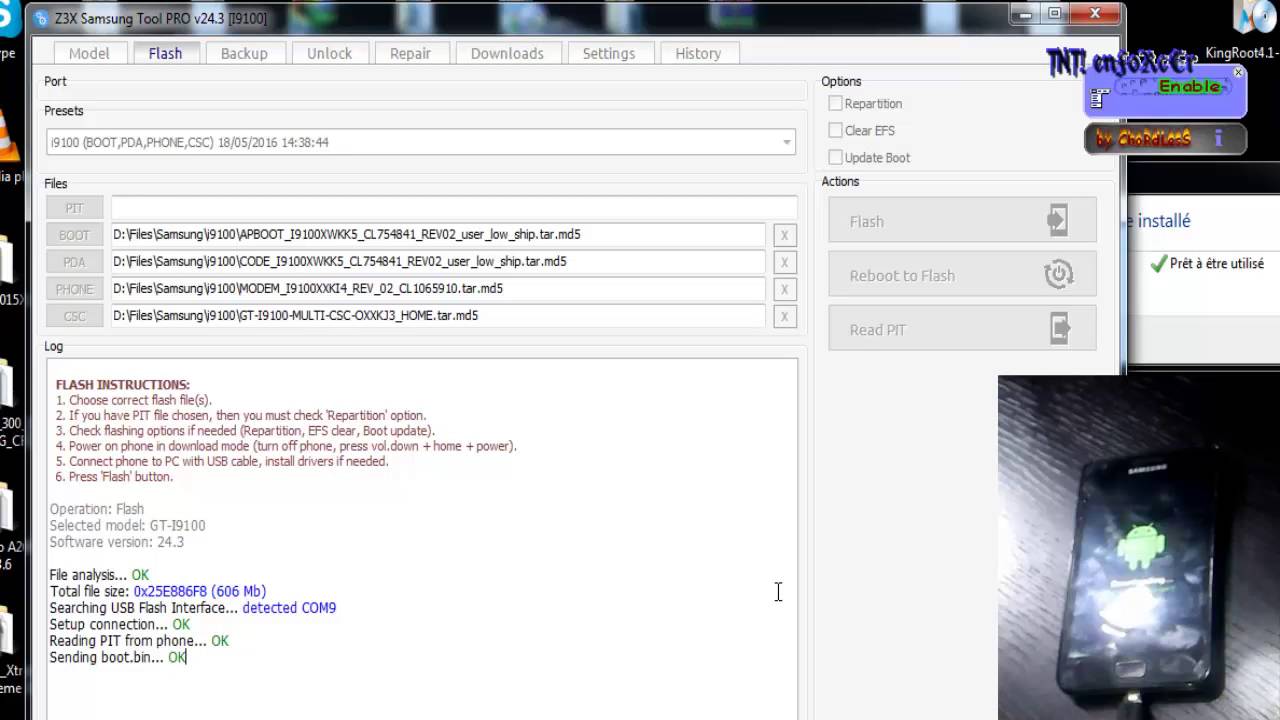Click the Reboot to Flash button
The height and width of the screenshot is (720, 1280).
[x=962, y=275]
